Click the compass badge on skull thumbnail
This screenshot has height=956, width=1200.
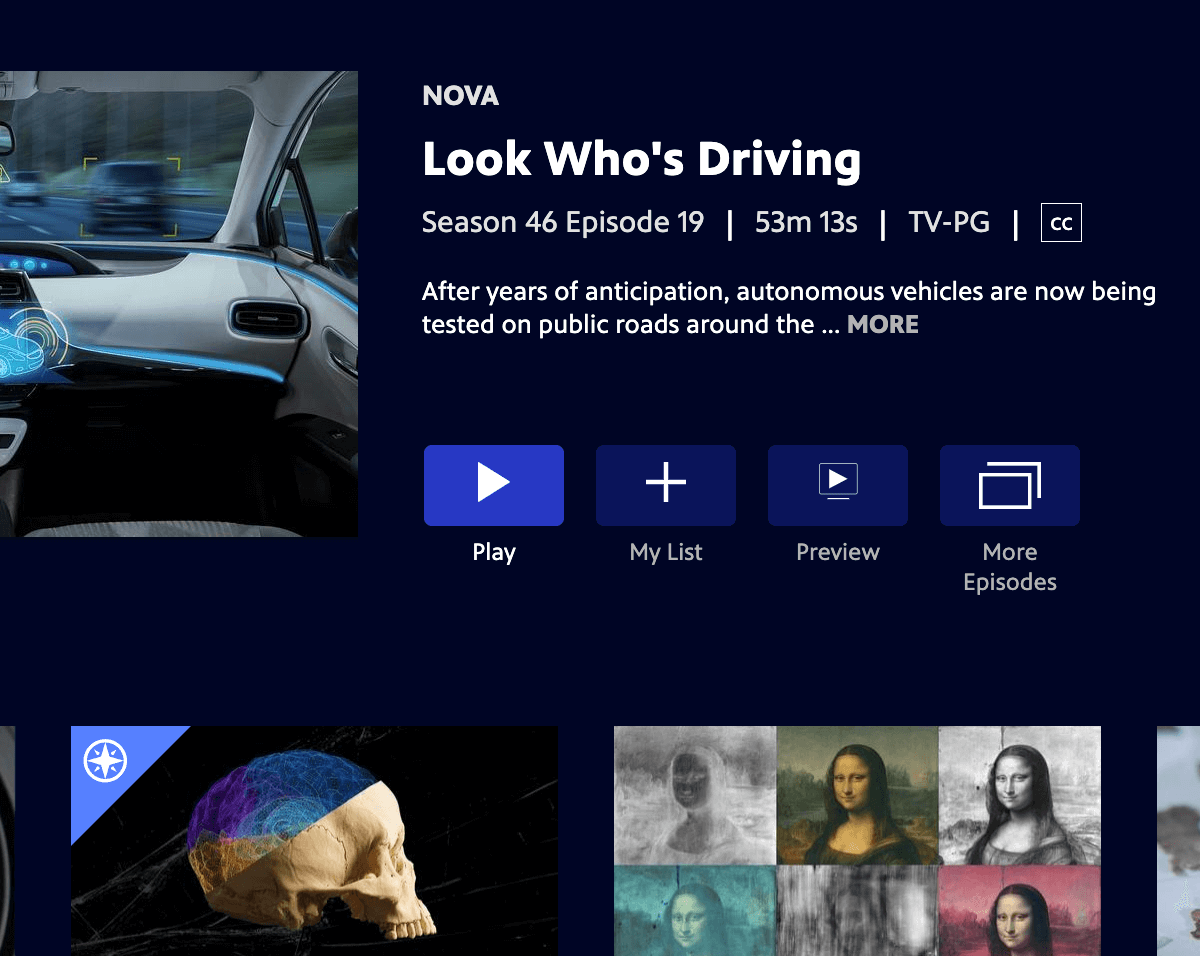point(105,761)
